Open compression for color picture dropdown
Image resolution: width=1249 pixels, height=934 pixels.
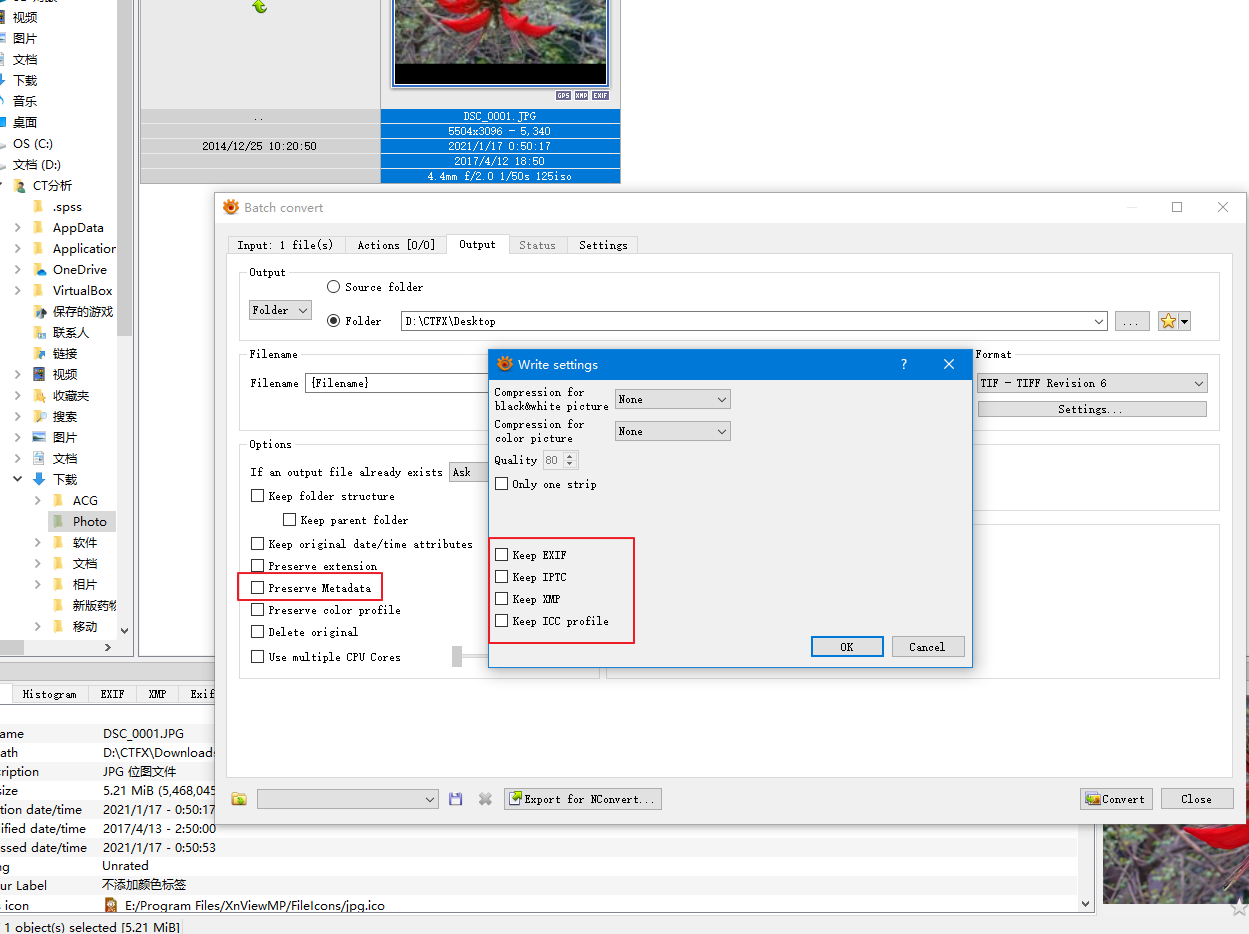[672, 431]
